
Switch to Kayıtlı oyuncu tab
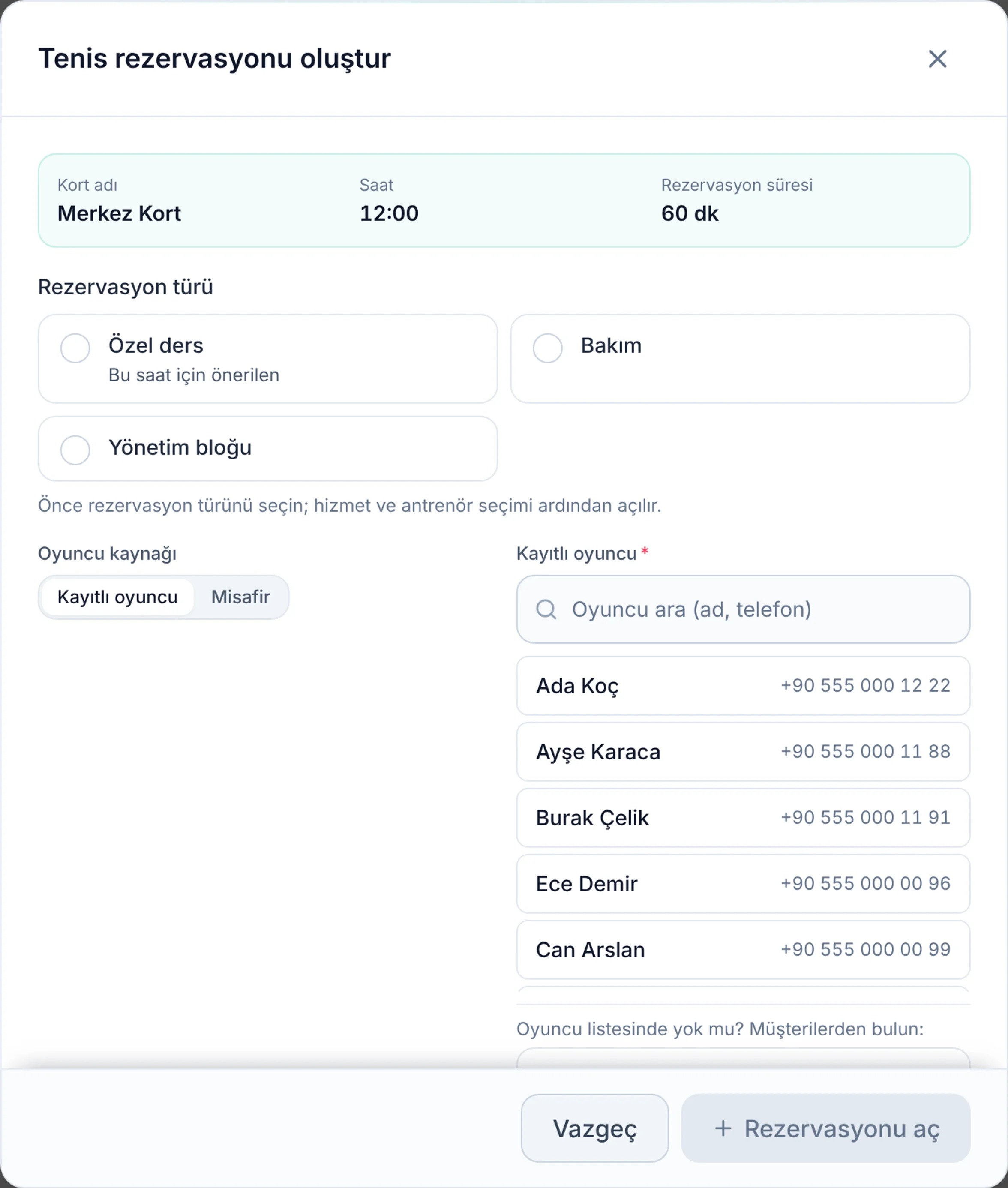coord(118,597)
